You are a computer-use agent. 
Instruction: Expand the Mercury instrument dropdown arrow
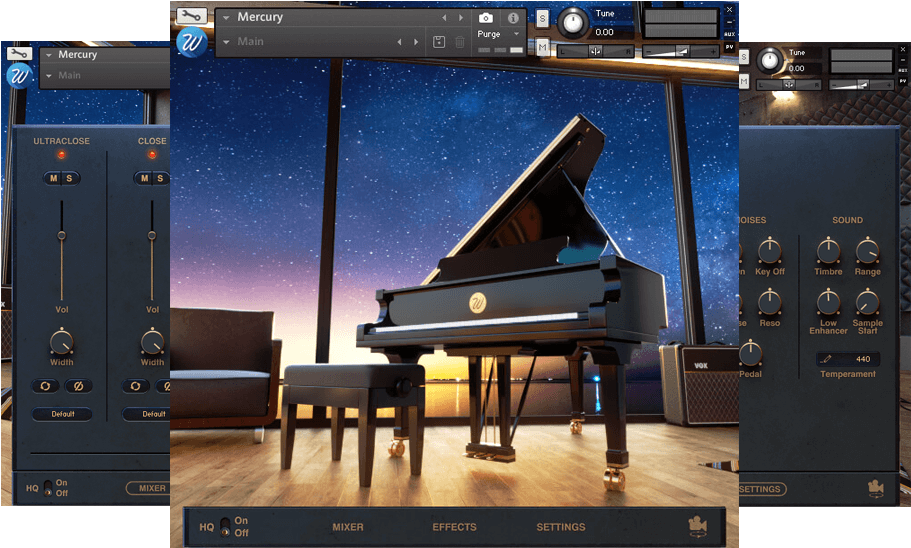(x=226, y=18)
